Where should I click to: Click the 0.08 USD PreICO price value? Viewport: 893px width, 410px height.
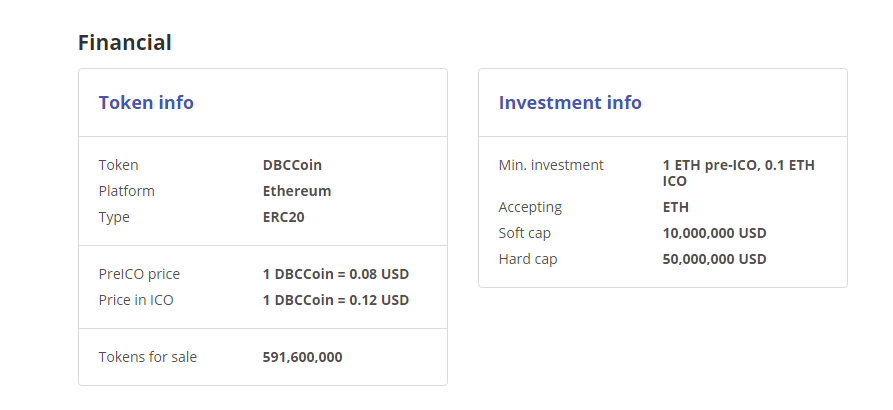(x=336, y=274)
